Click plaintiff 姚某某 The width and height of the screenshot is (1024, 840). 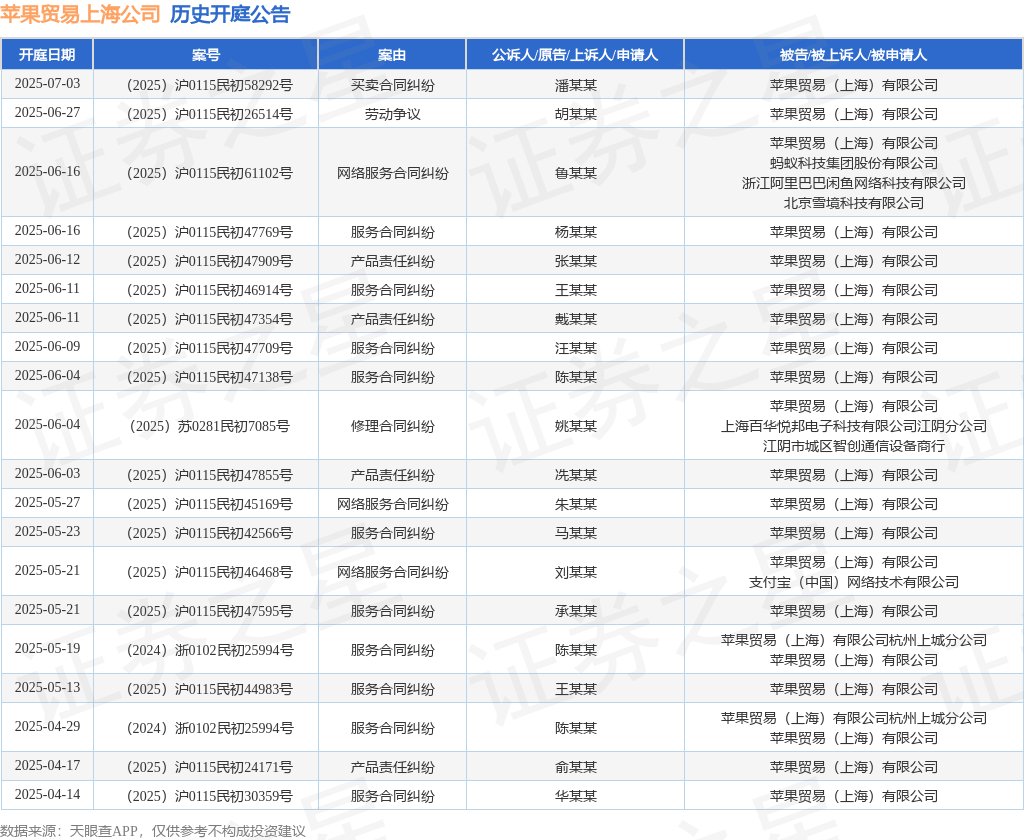[575, 427]
